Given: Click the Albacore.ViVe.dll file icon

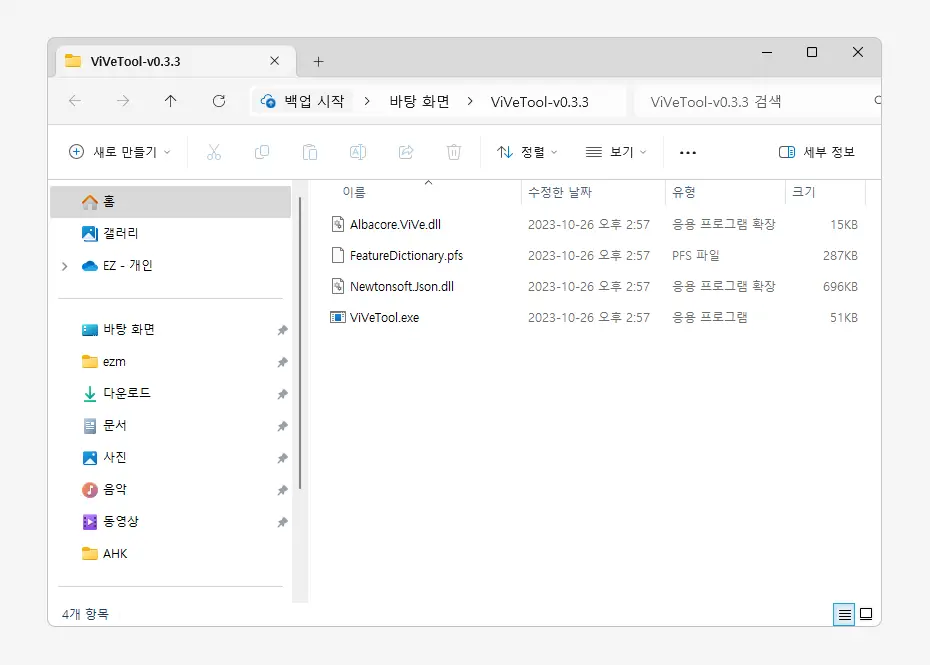Looking at the screenshot, I should click(x=337, y=224).
